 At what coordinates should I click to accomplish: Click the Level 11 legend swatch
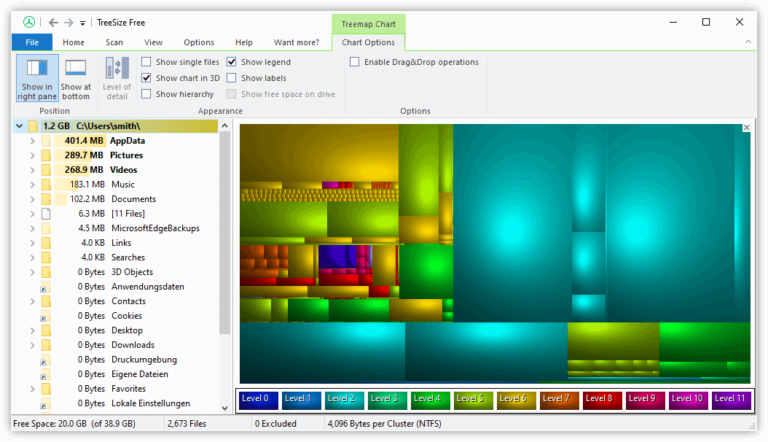[731, 400]
